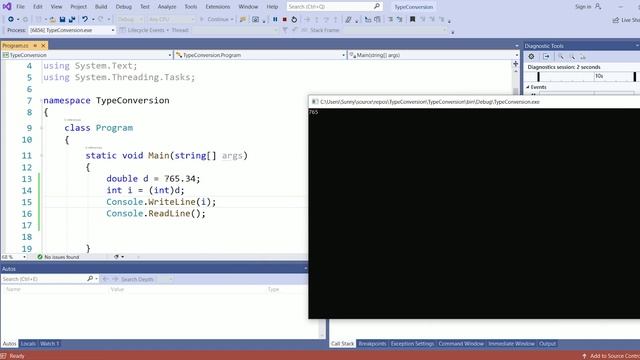
Task: Click the Undo arrow icon
Action: [x=84, y=19]
